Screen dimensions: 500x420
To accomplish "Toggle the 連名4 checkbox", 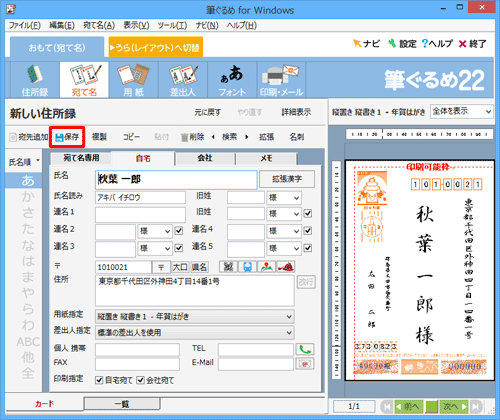I will pos(308,231).
